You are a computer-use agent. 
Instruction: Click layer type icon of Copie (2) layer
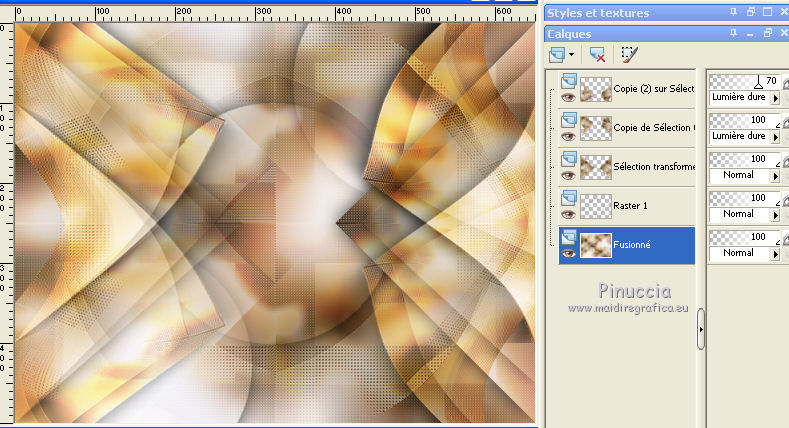point(569,80)
